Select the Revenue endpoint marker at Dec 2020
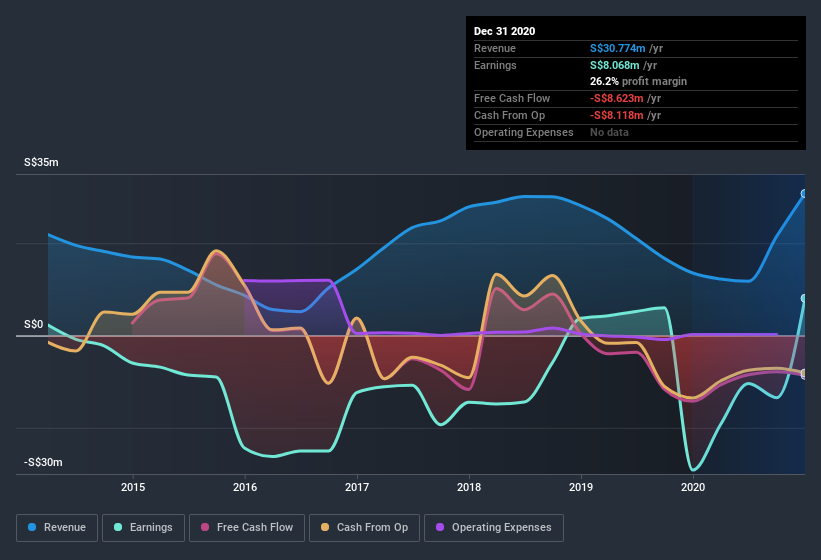The width and height of the screenshot is (821, 560). (804, 194)
